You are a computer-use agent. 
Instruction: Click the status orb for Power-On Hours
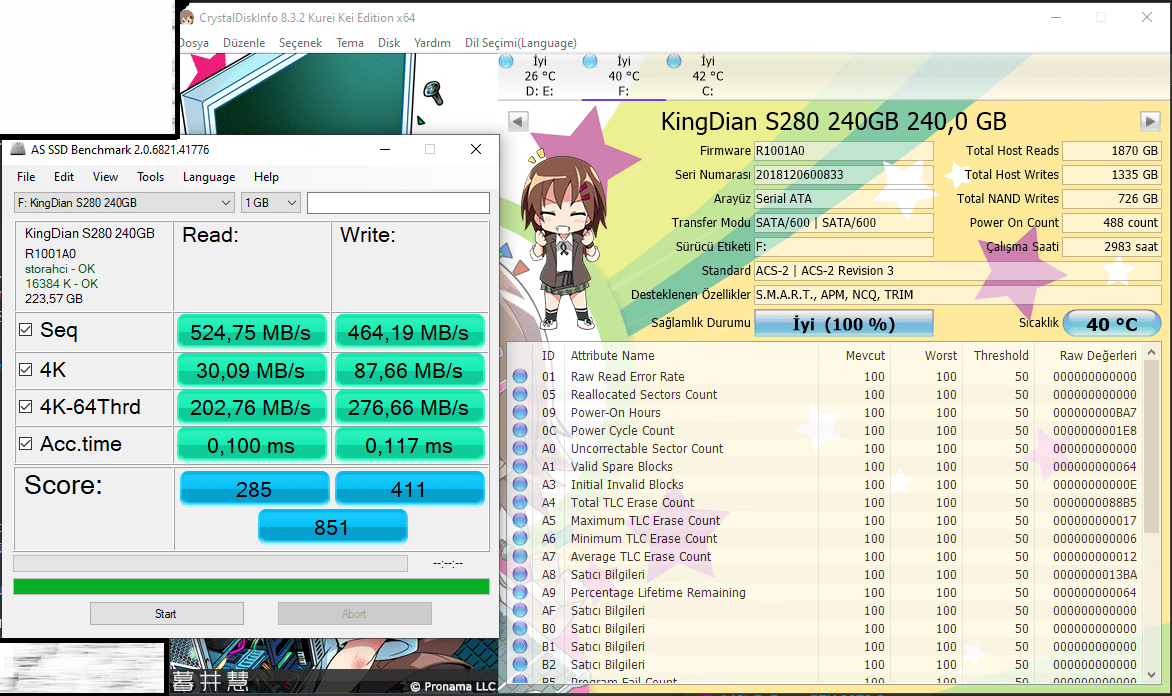[520, 412]
